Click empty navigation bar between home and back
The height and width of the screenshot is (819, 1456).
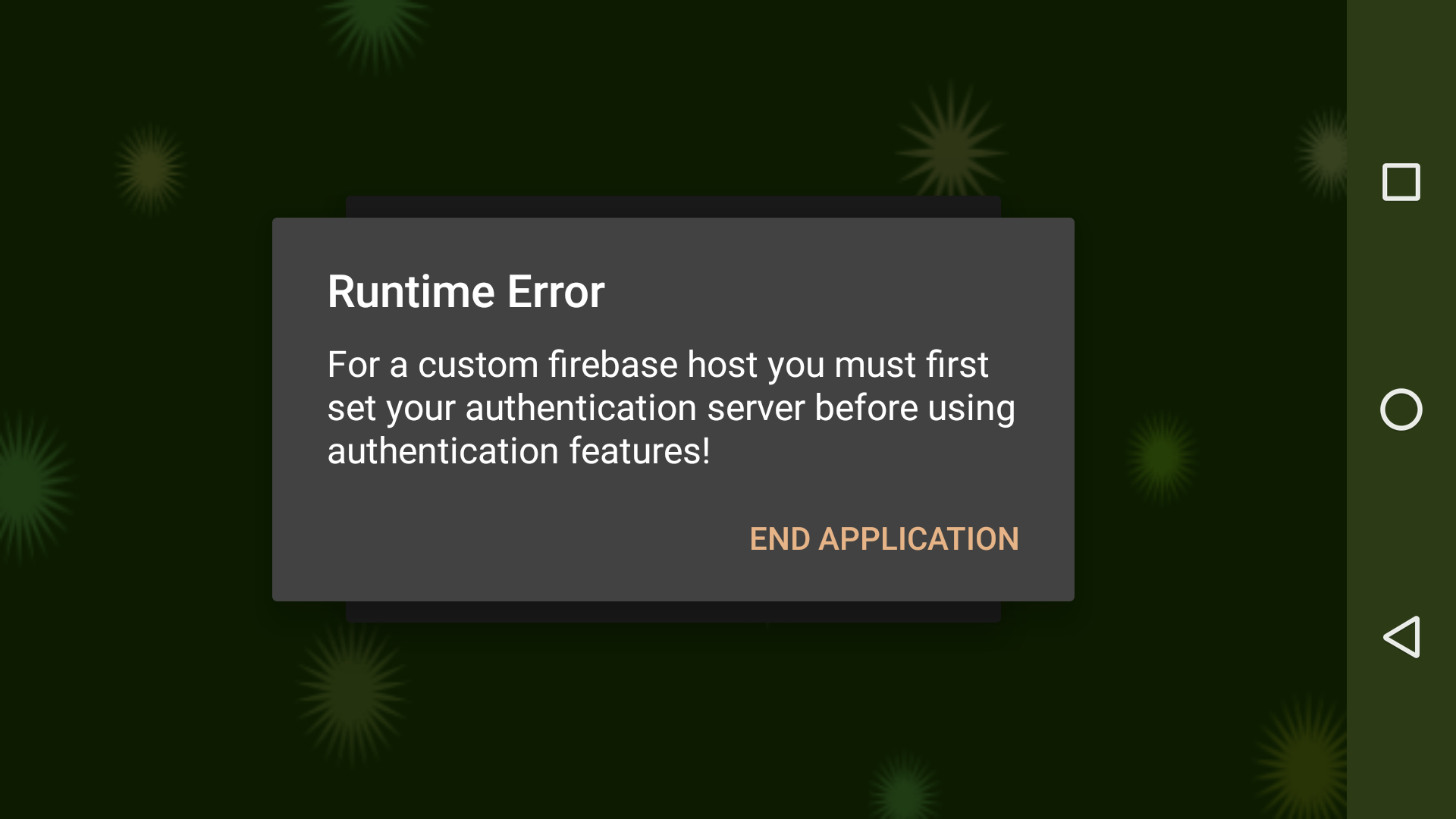click(1401, 523)
